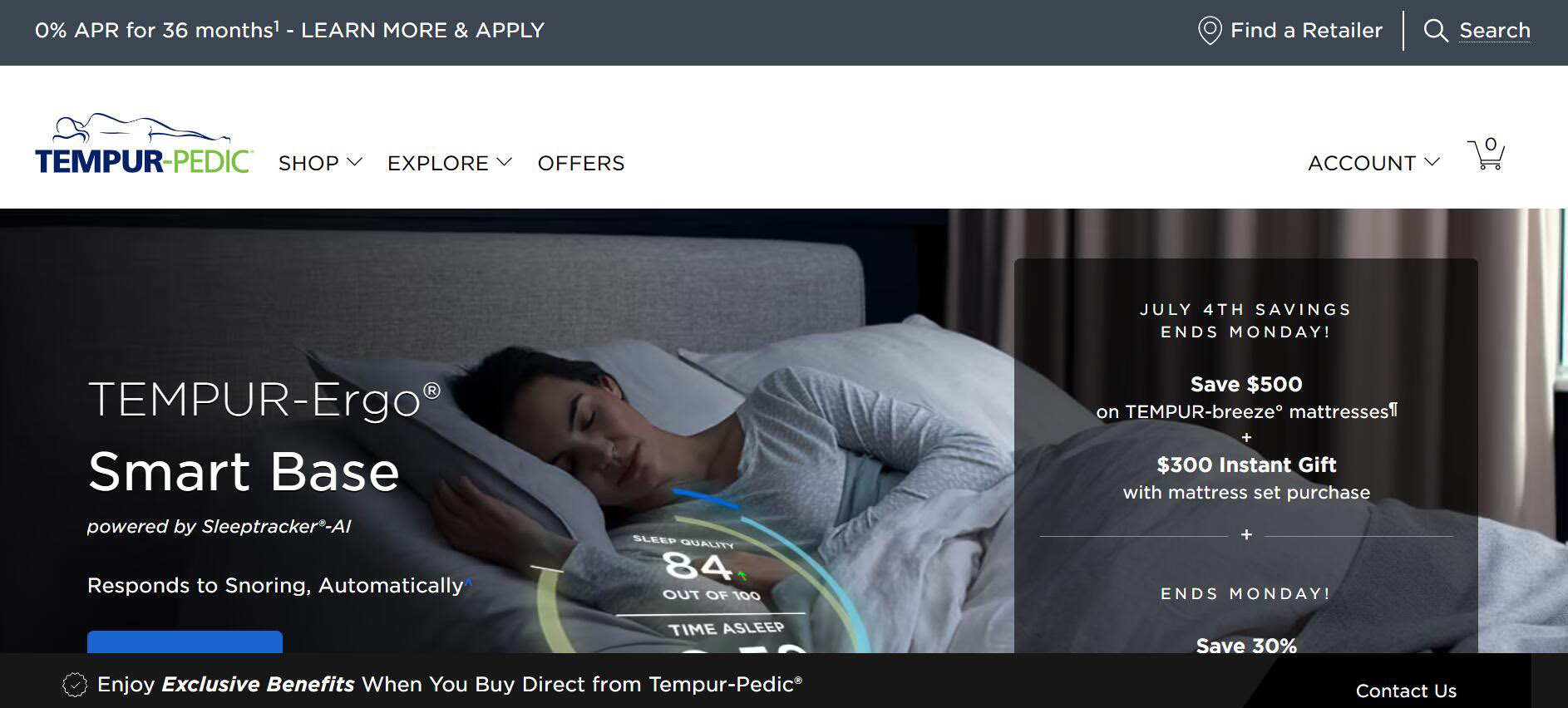The height and width of the screenshot is (708, 1568).
Task: Click the location pin icon
Action: tap(1209, 31)
